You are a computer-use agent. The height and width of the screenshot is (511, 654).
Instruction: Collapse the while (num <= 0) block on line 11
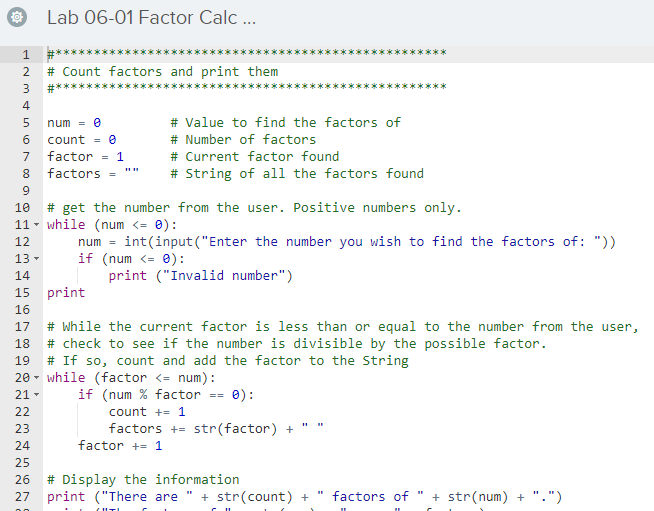click(37, 224)
